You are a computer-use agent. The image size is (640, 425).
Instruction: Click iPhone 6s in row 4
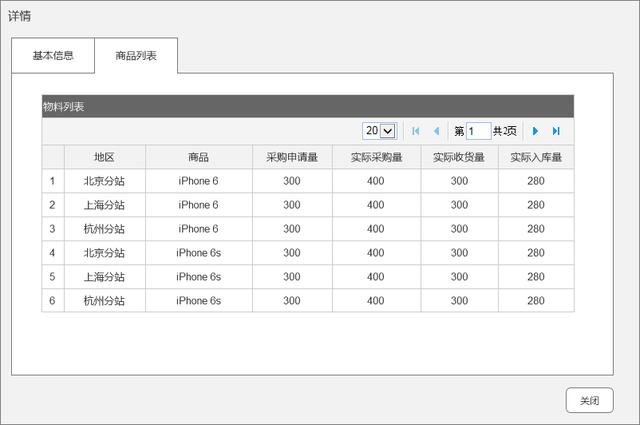point(199,253)
